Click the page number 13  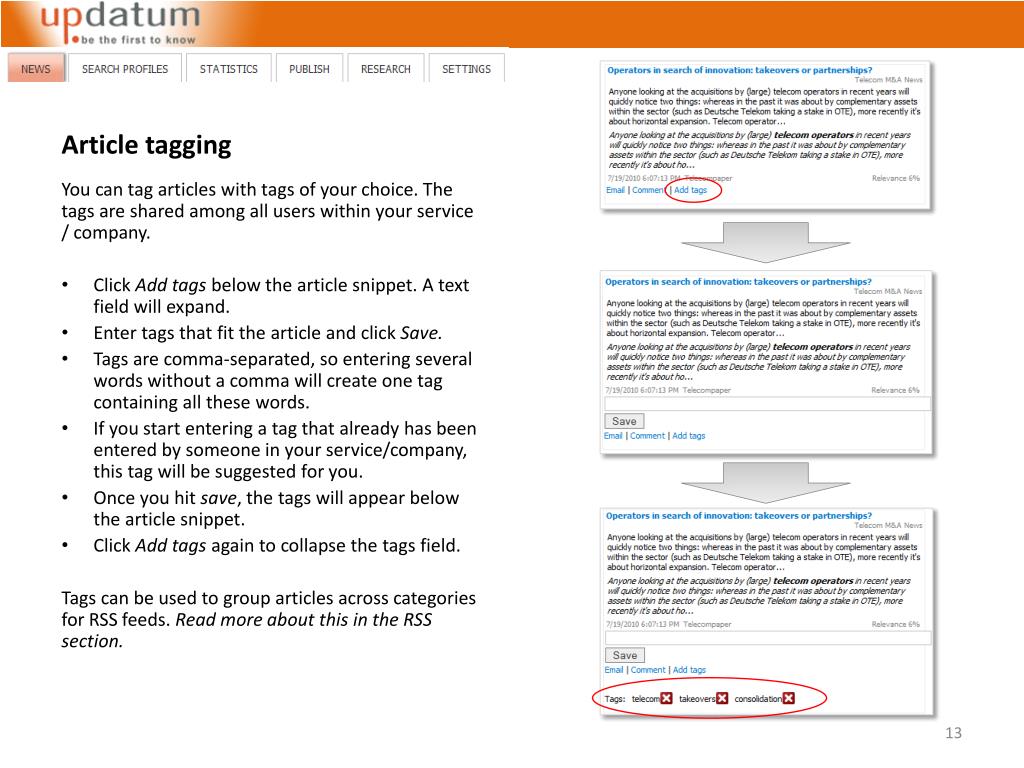[953, 733]
